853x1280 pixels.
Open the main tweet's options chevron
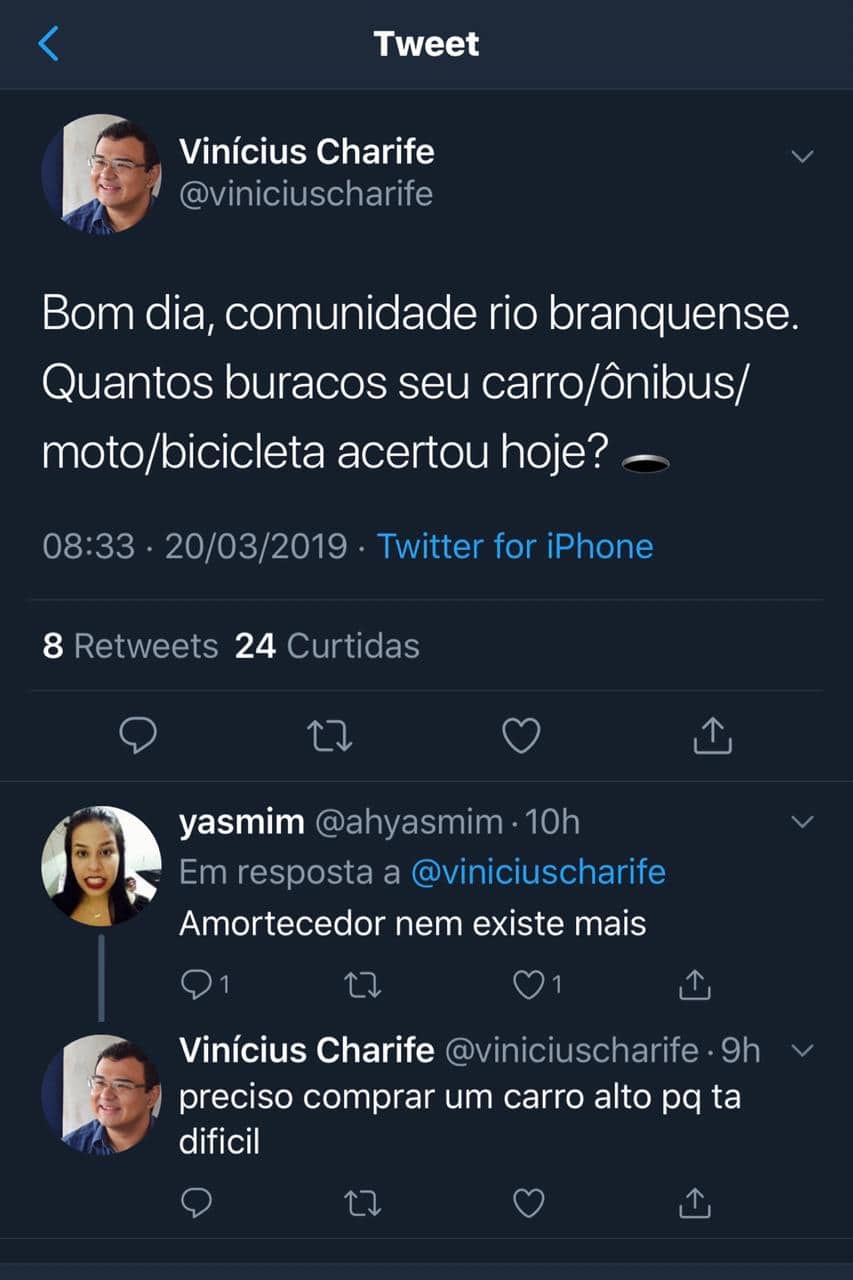(802, 156)
